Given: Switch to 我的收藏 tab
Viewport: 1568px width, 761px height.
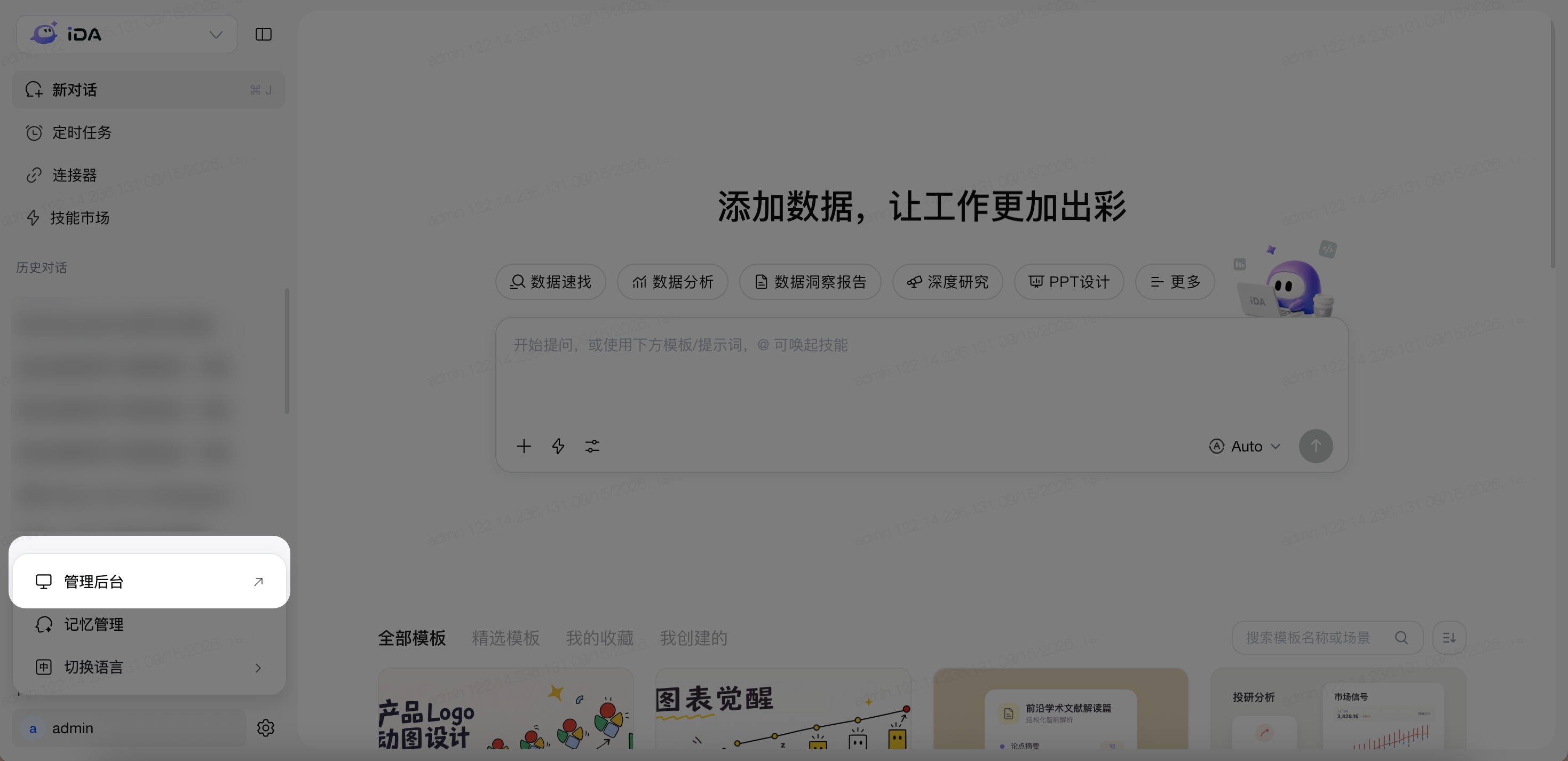Looking at the screenshot, I should tap(599, 638).
